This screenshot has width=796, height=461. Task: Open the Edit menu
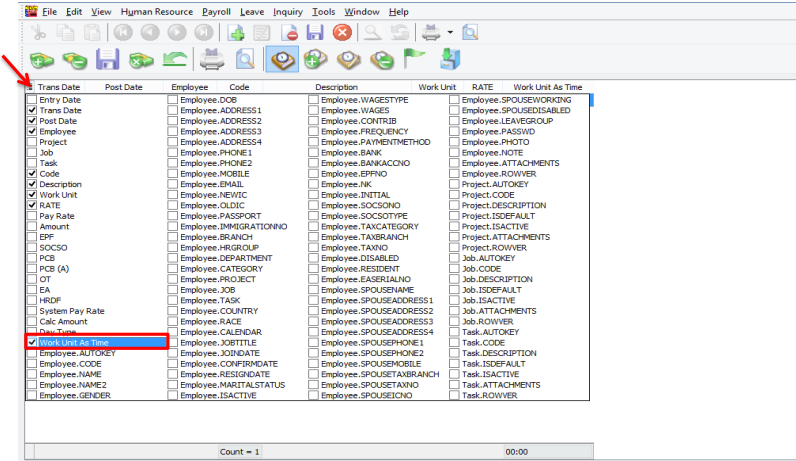click(74, 11)
